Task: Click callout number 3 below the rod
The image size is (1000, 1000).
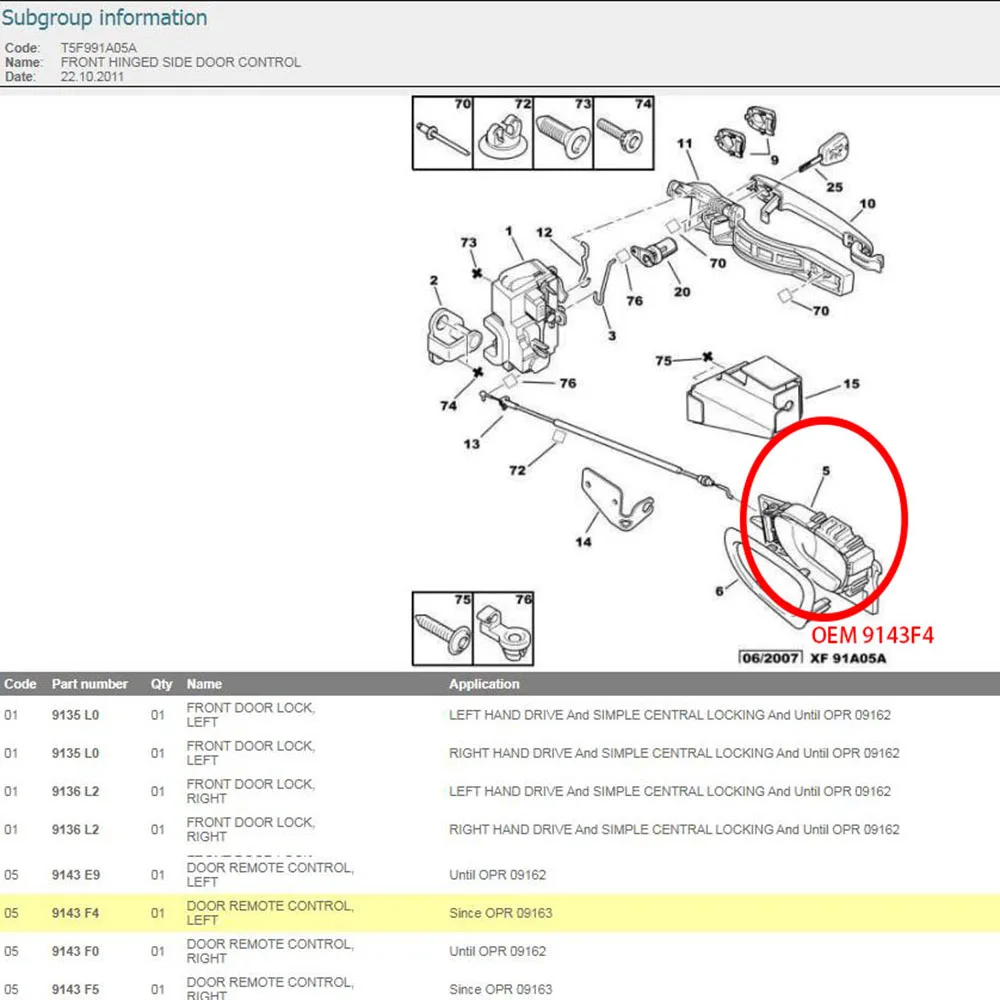Action: click(x=612, y=335)
